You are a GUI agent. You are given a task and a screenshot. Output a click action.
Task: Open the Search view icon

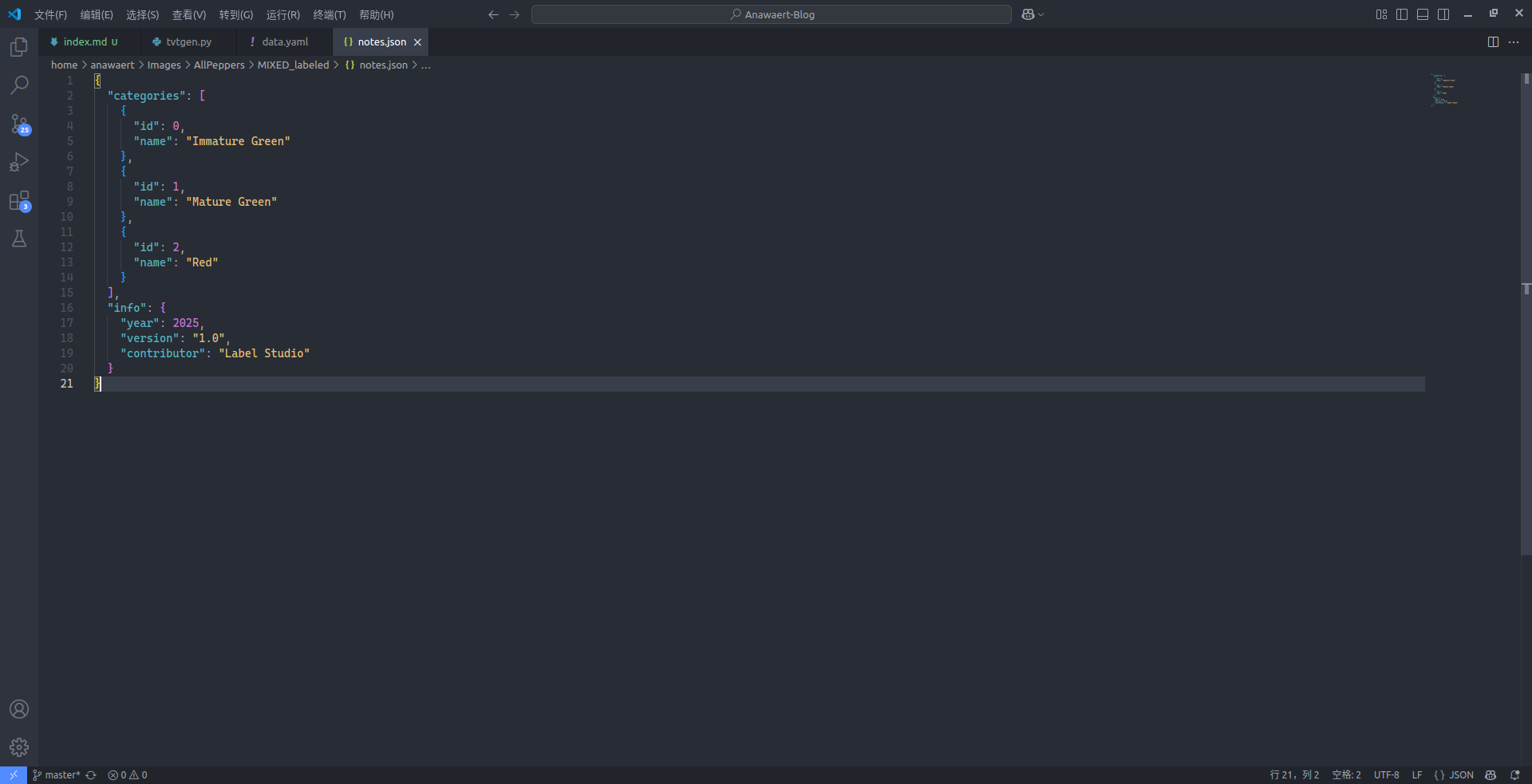tap(19, 85)
